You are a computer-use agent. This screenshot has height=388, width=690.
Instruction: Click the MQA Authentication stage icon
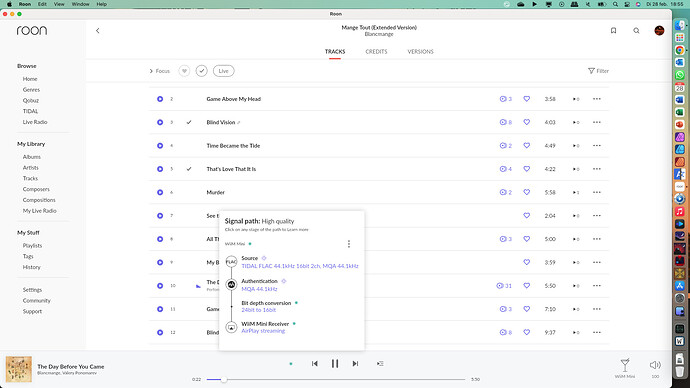(231, 285)
